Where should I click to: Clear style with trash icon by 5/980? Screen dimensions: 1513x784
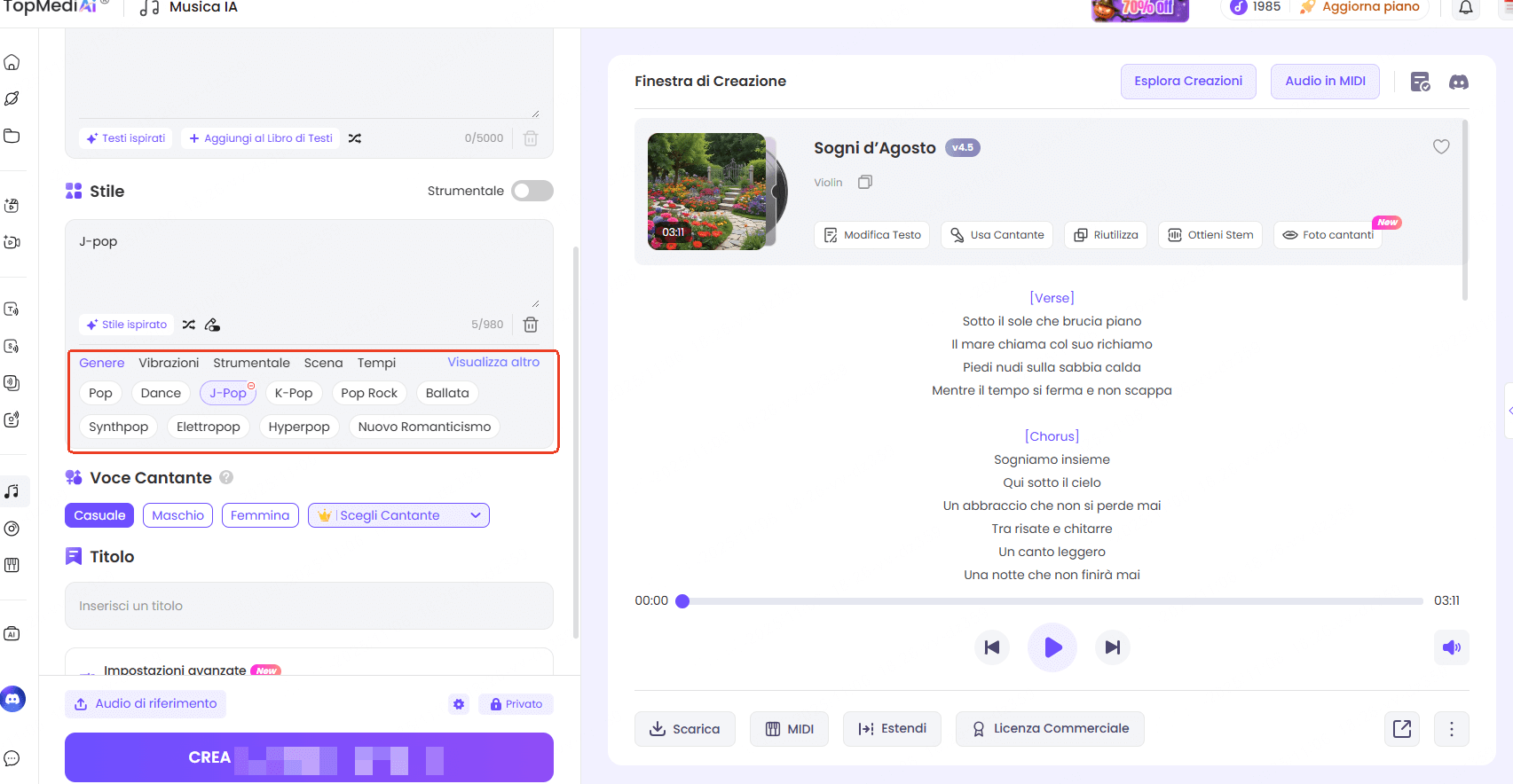pyautogui.click(x=531, y=325)
